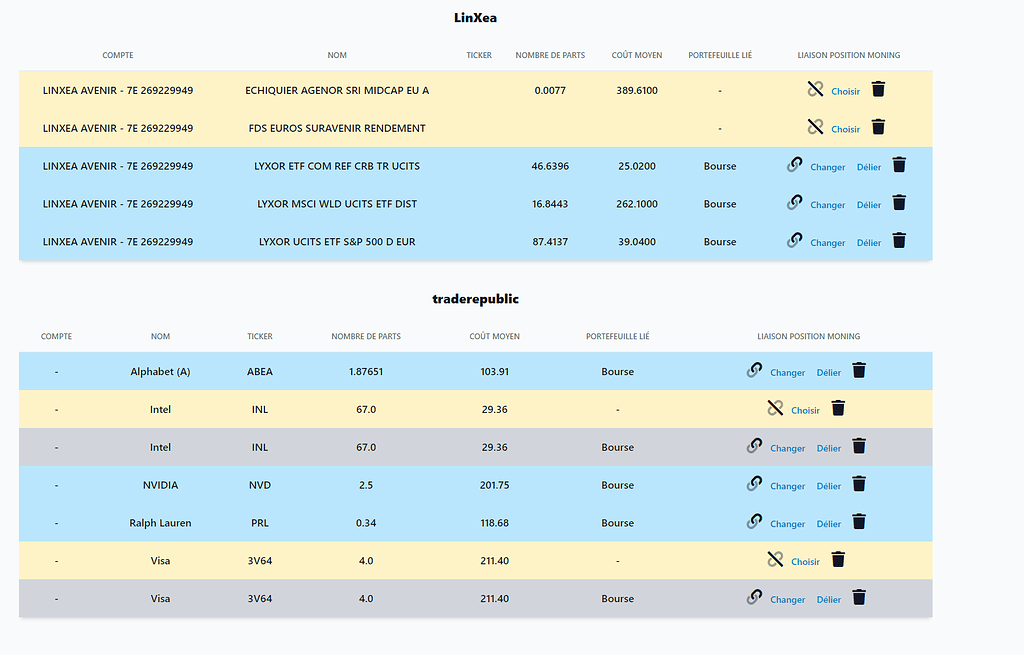Change the link for LYXOR S&P 500 D EUR
This screenshot has height=655, width=1024.
[x=828, y=243]
